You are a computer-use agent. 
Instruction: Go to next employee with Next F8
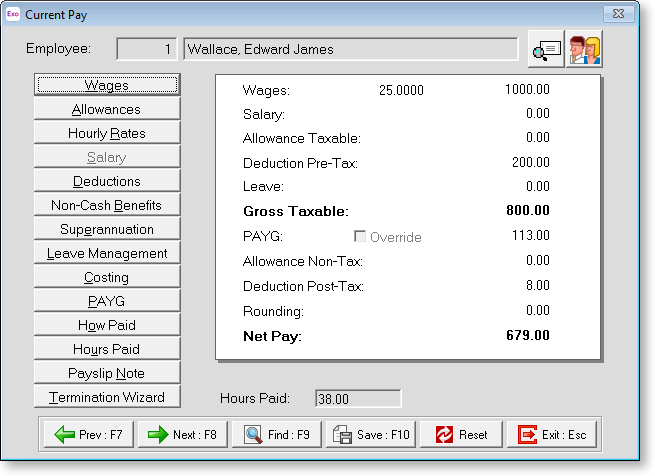tap(182, 435)
